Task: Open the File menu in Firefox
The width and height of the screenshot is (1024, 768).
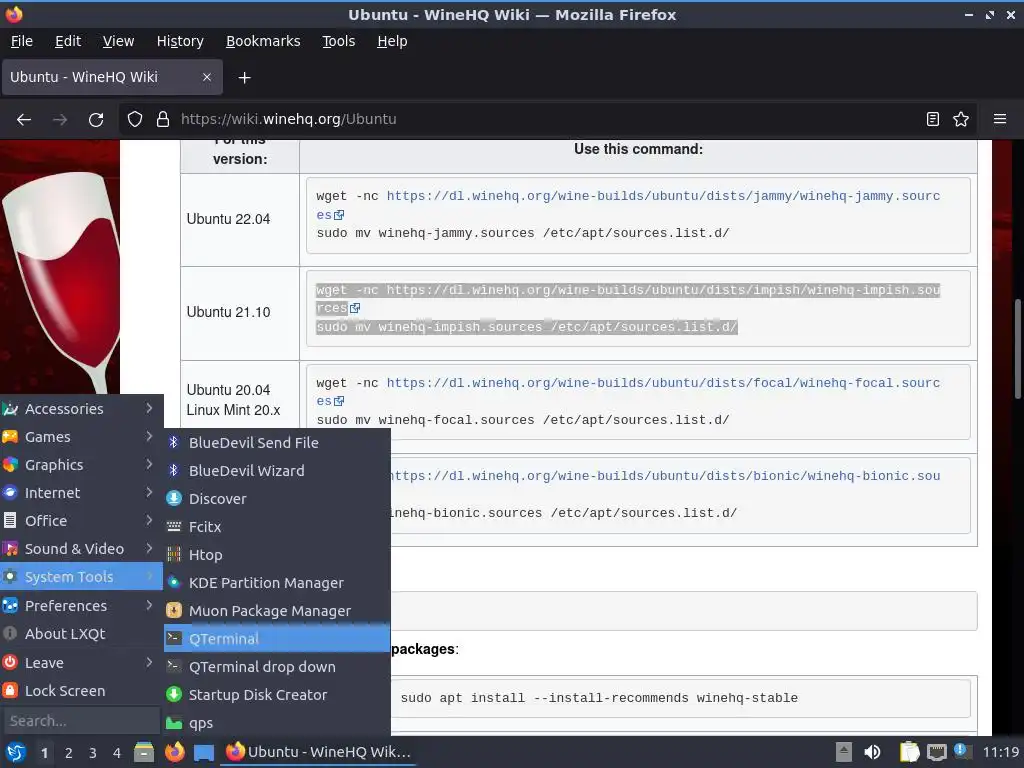Action: point(22,41)
